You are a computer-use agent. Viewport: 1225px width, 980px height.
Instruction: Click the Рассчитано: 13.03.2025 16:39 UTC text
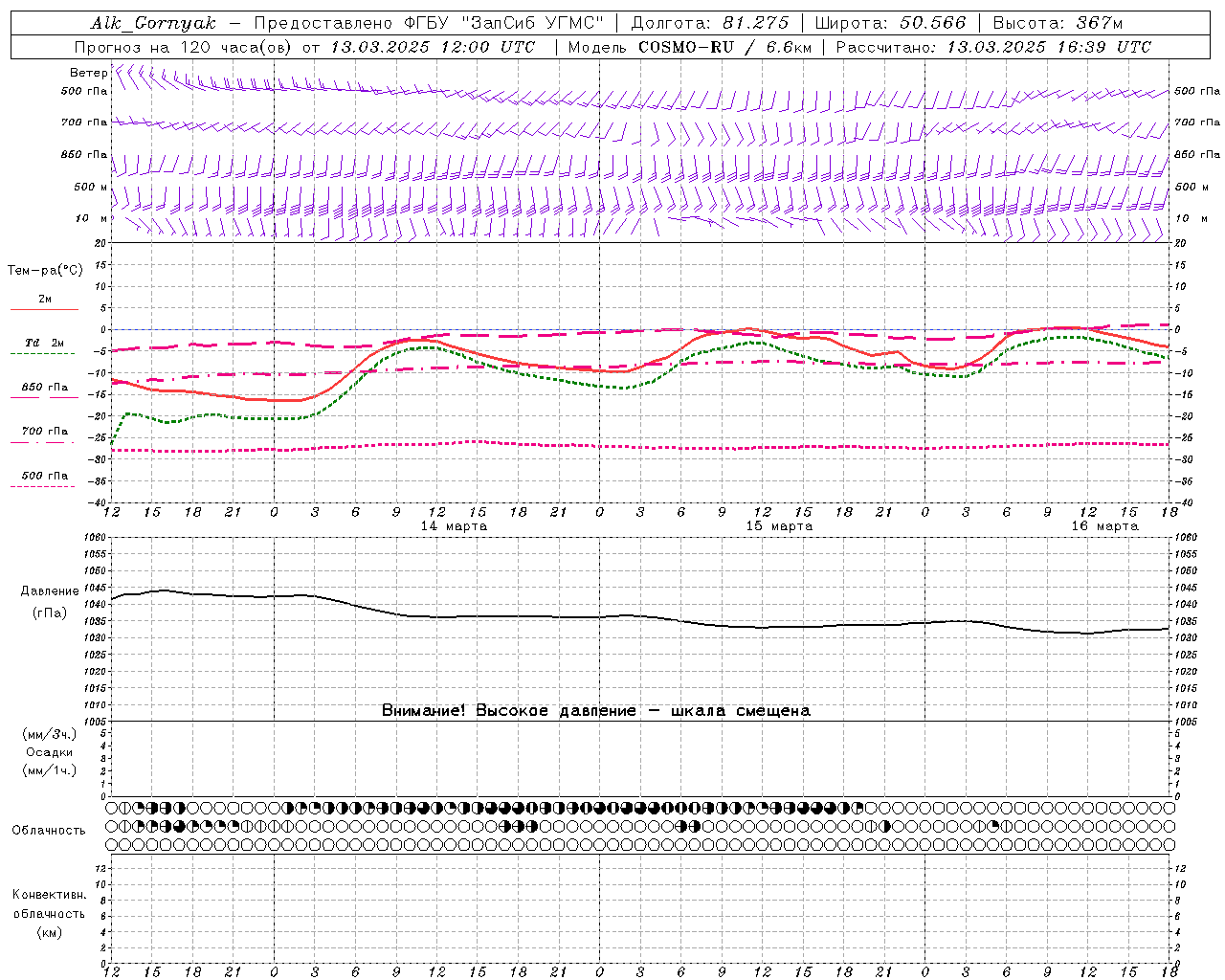click(x=993, y=47)
